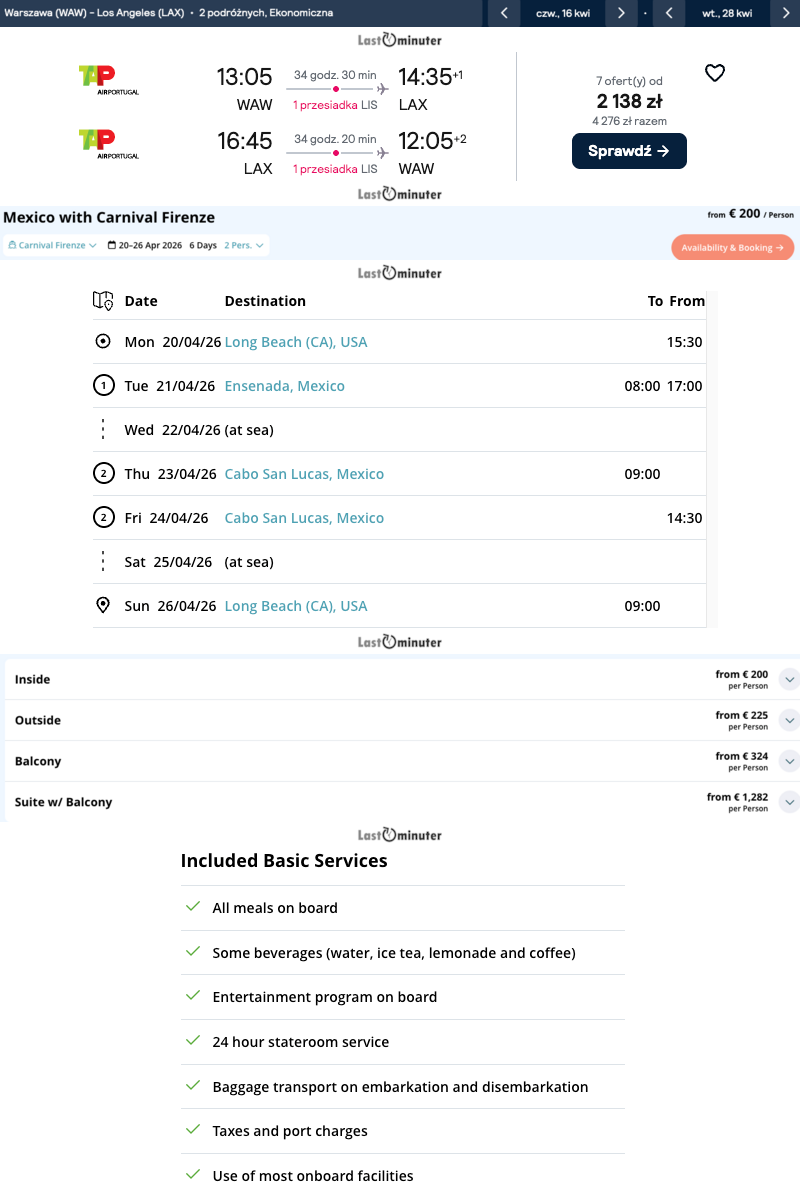Expand the Suite w/ Balcony row
800x1191 pixels.
788,802
